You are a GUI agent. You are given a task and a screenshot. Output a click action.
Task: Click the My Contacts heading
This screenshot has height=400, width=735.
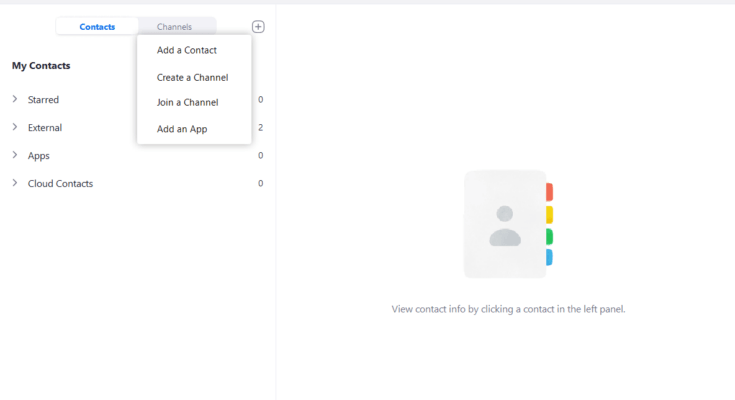(x=41, y=66)
